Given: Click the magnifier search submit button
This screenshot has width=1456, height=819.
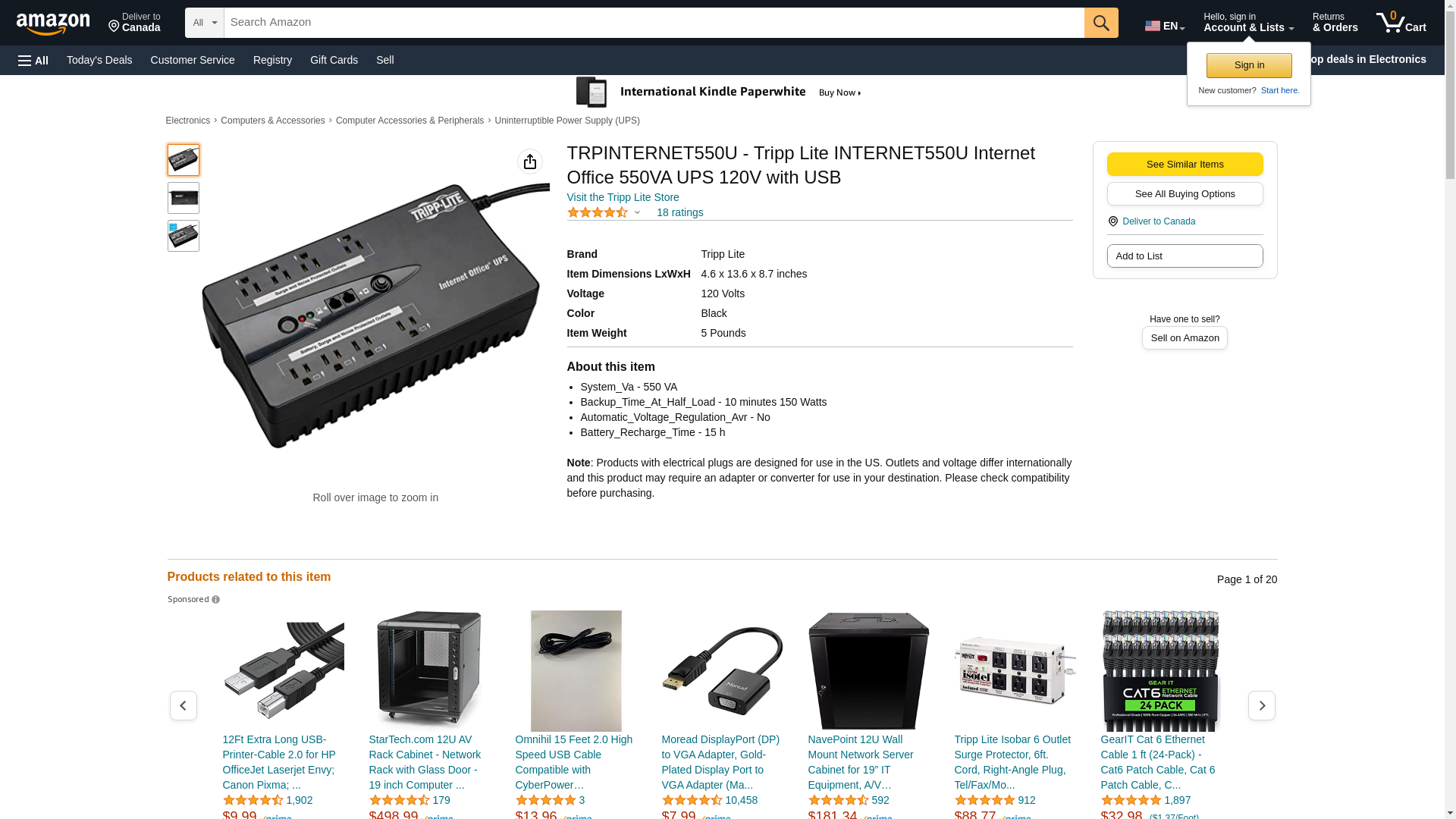Looking at the screenshot, I should point(1101,23).
